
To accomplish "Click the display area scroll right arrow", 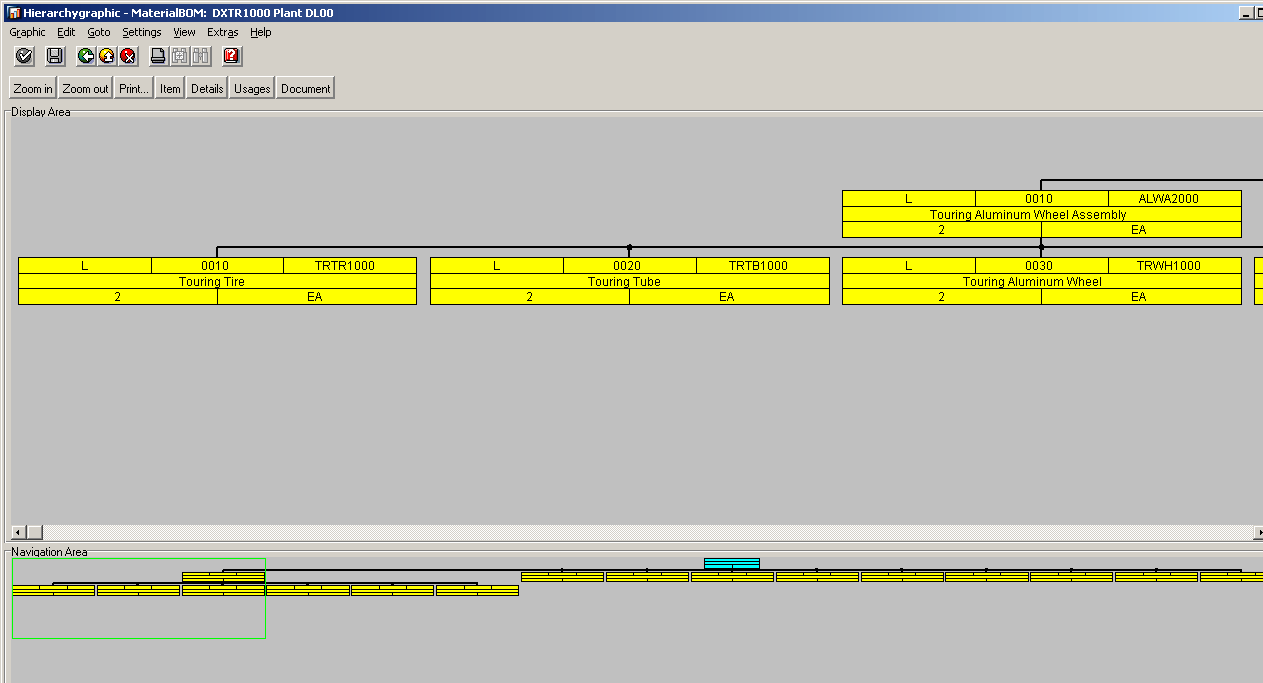I will 1258,532.
